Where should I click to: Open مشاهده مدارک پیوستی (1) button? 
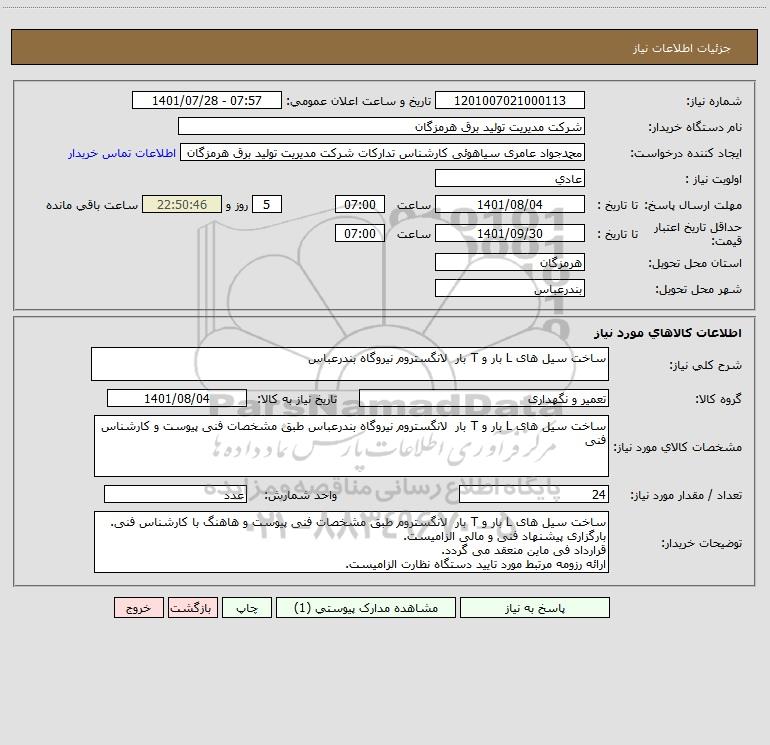366,607
